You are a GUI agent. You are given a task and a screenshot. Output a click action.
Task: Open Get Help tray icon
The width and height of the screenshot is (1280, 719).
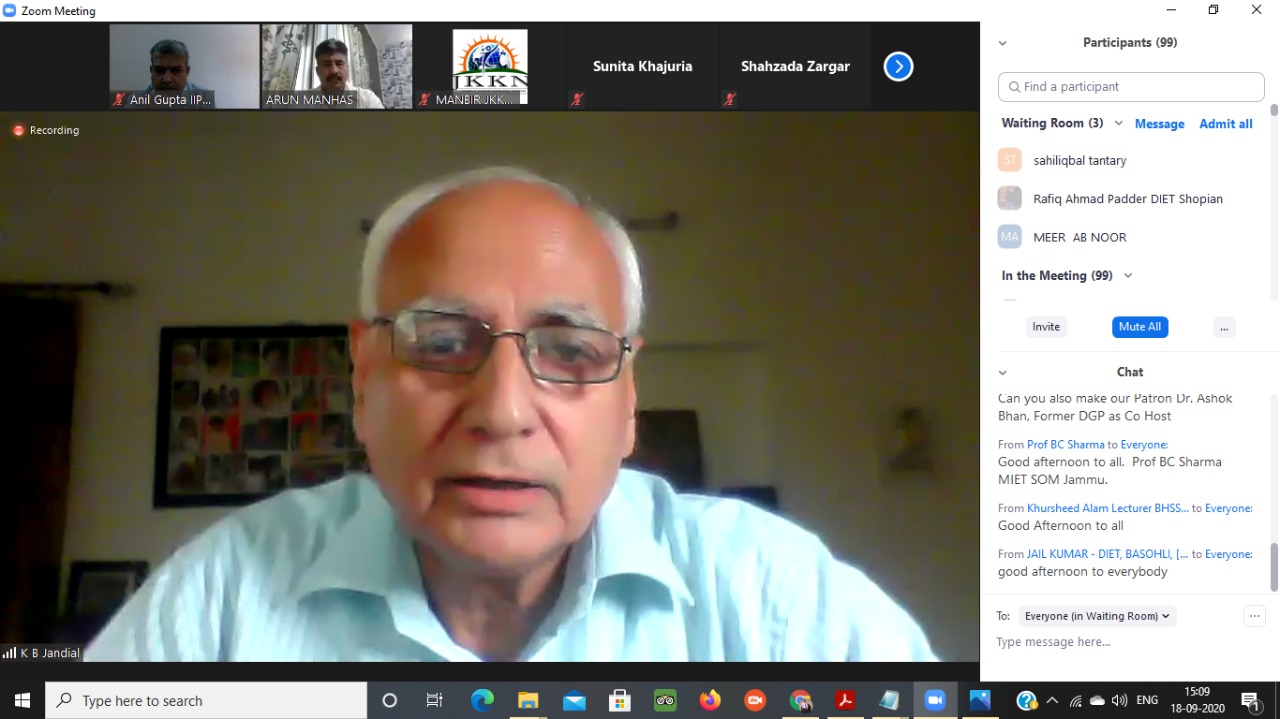pyautogui.click(x=1026, y=700)
